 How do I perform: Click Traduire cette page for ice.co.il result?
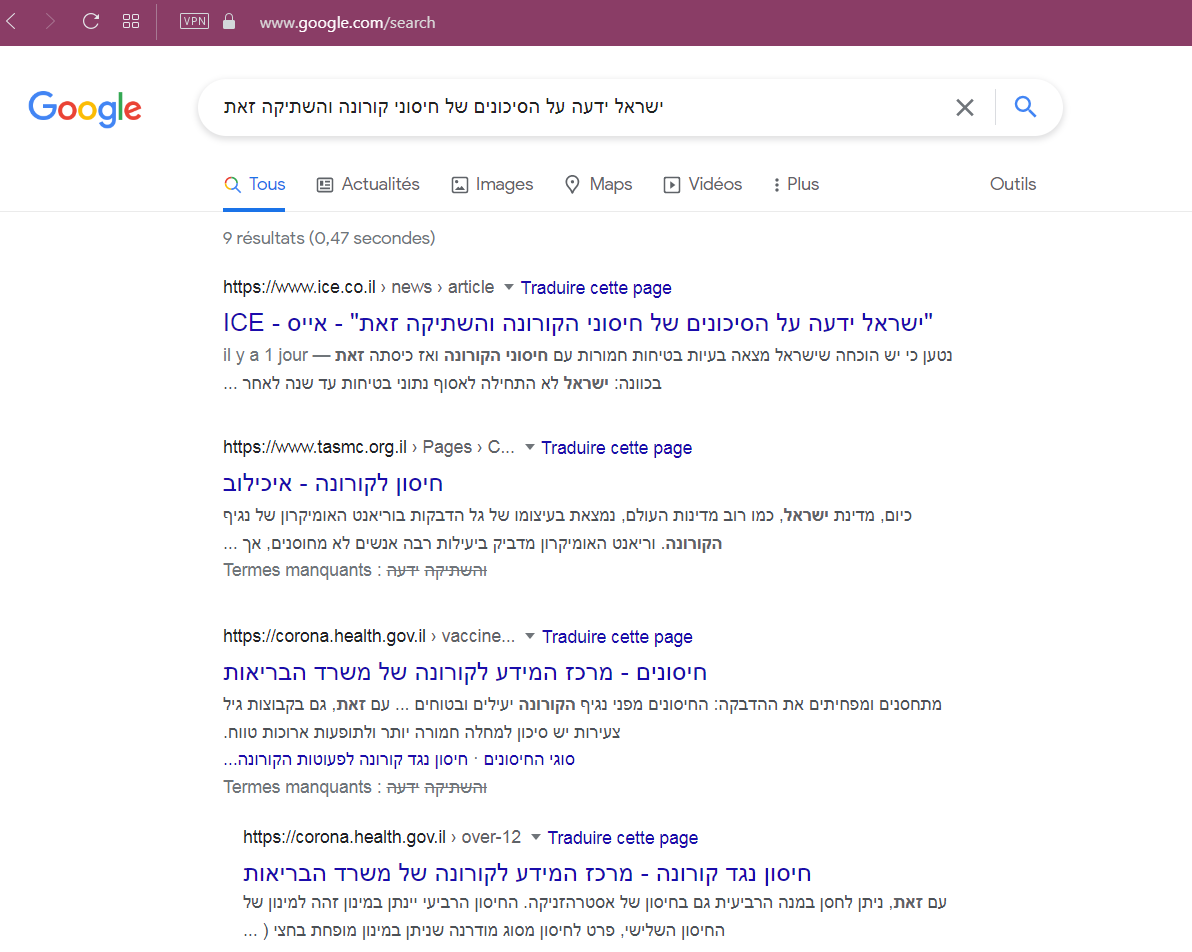596,287
